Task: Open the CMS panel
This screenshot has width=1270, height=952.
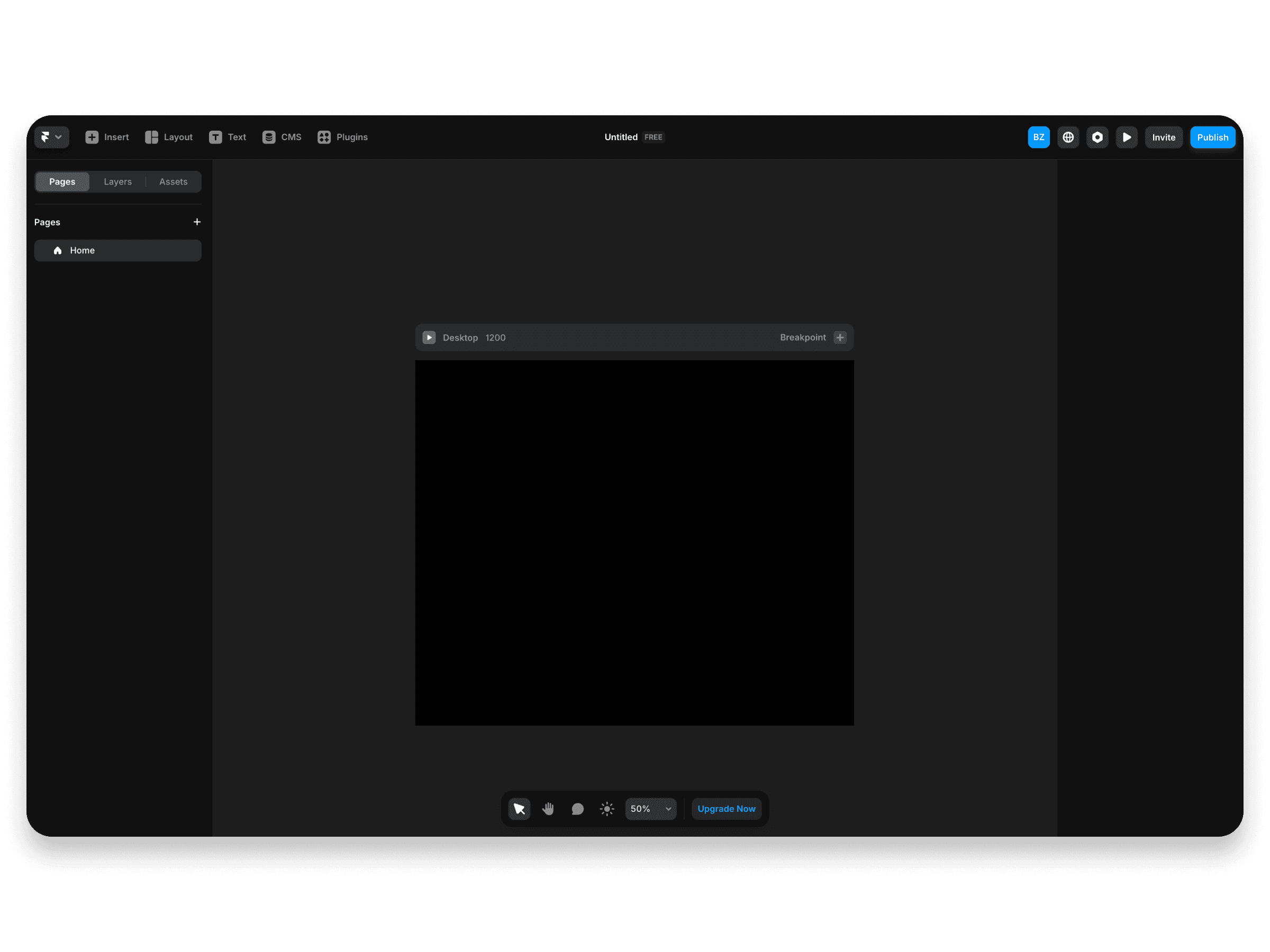Action: [282, 137]
